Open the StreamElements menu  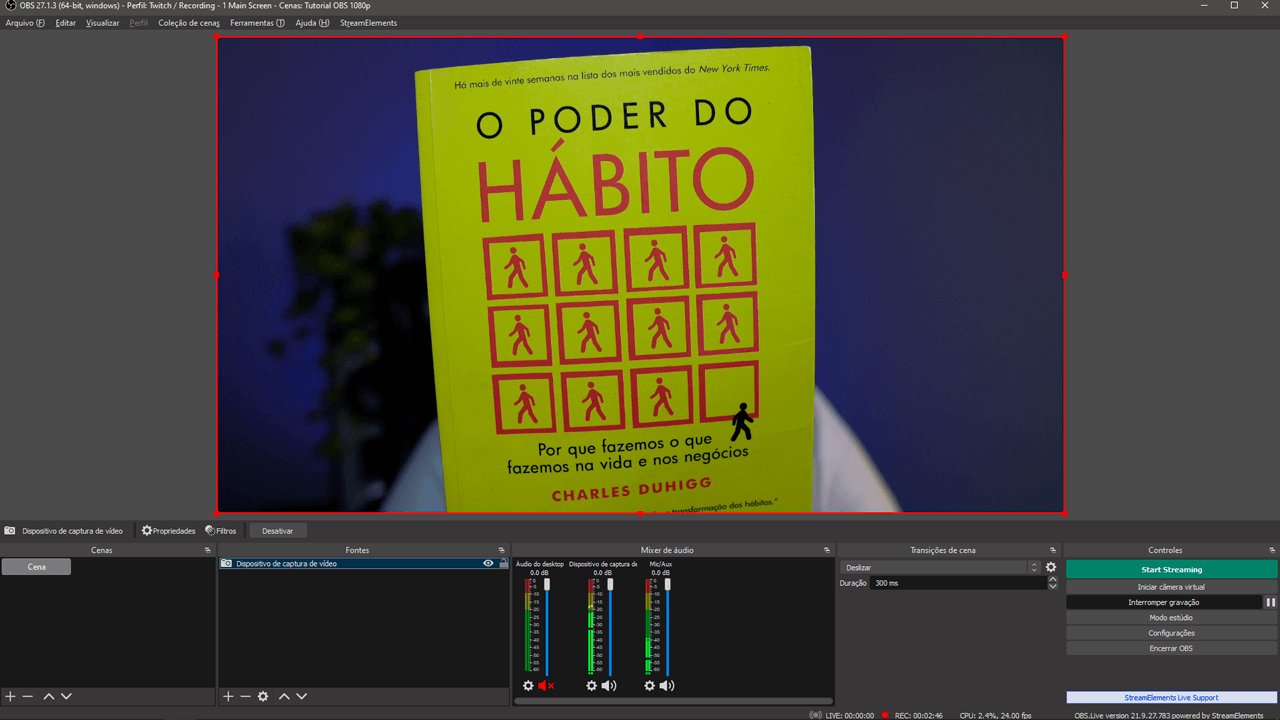coord(368,23)
